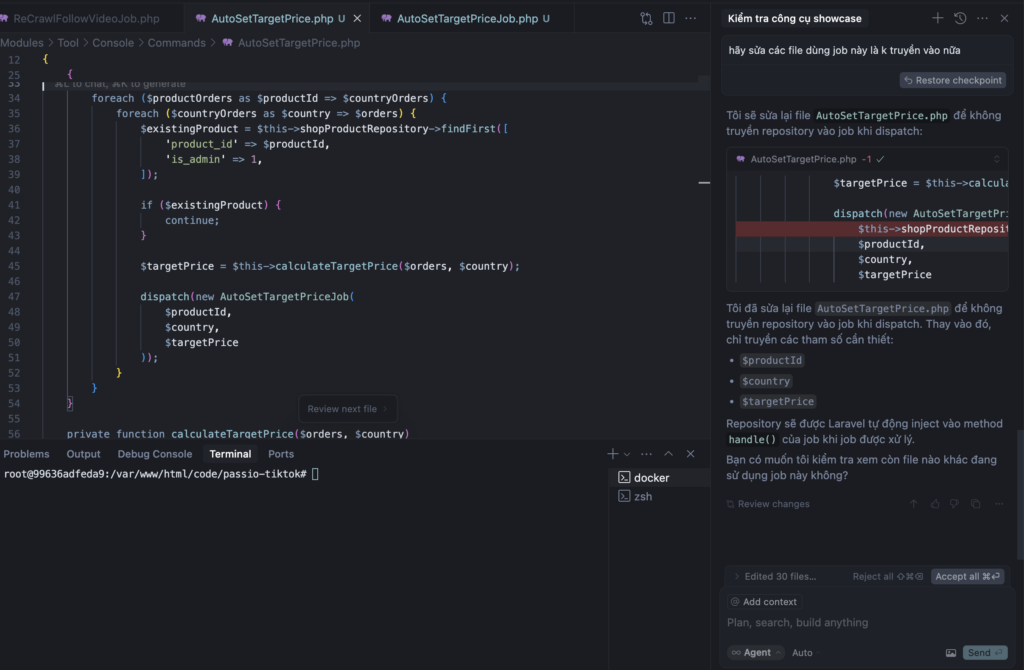Open Review changes in the chat
Image resolution: width=1024 pixels, height=670 pixels.
(768, 504)
